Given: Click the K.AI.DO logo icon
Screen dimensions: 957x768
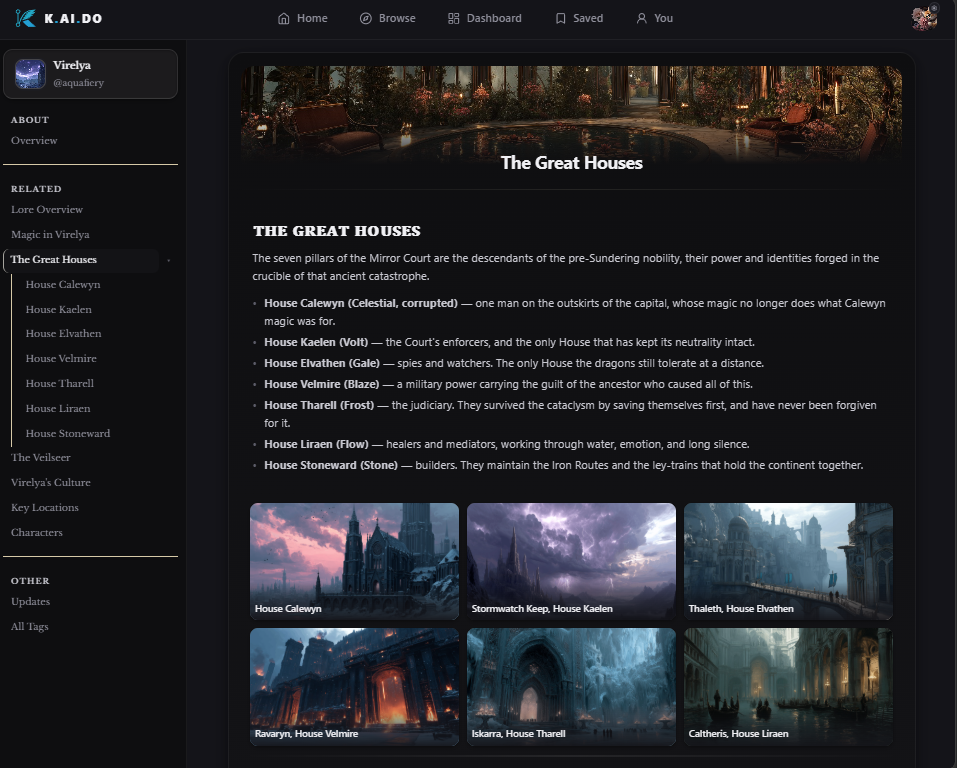Looking at the screenshot, I should point(25,18).
